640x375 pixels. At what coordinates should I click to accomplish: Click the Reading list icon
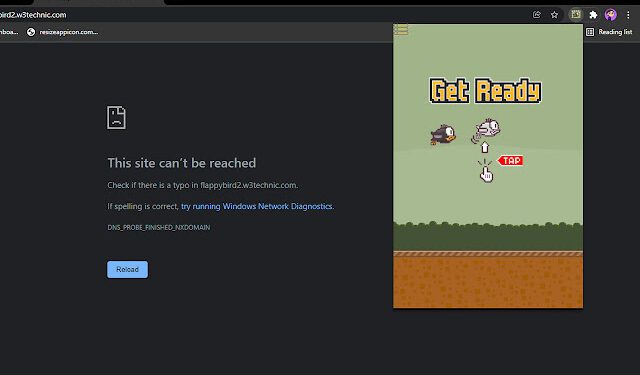click(x=590, y=32)
